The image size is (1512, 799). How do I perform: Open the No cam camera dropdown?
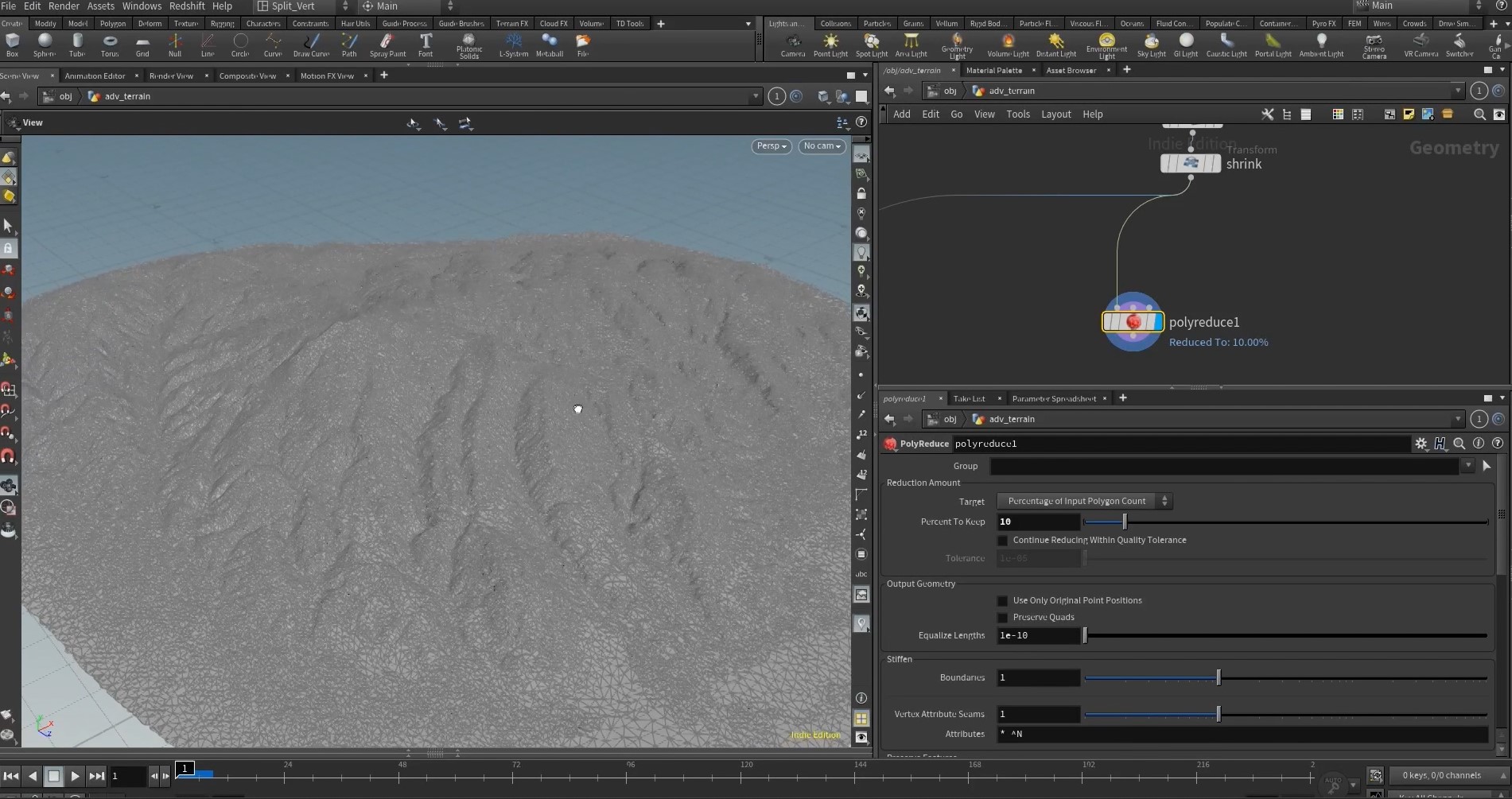pos(821,146)
